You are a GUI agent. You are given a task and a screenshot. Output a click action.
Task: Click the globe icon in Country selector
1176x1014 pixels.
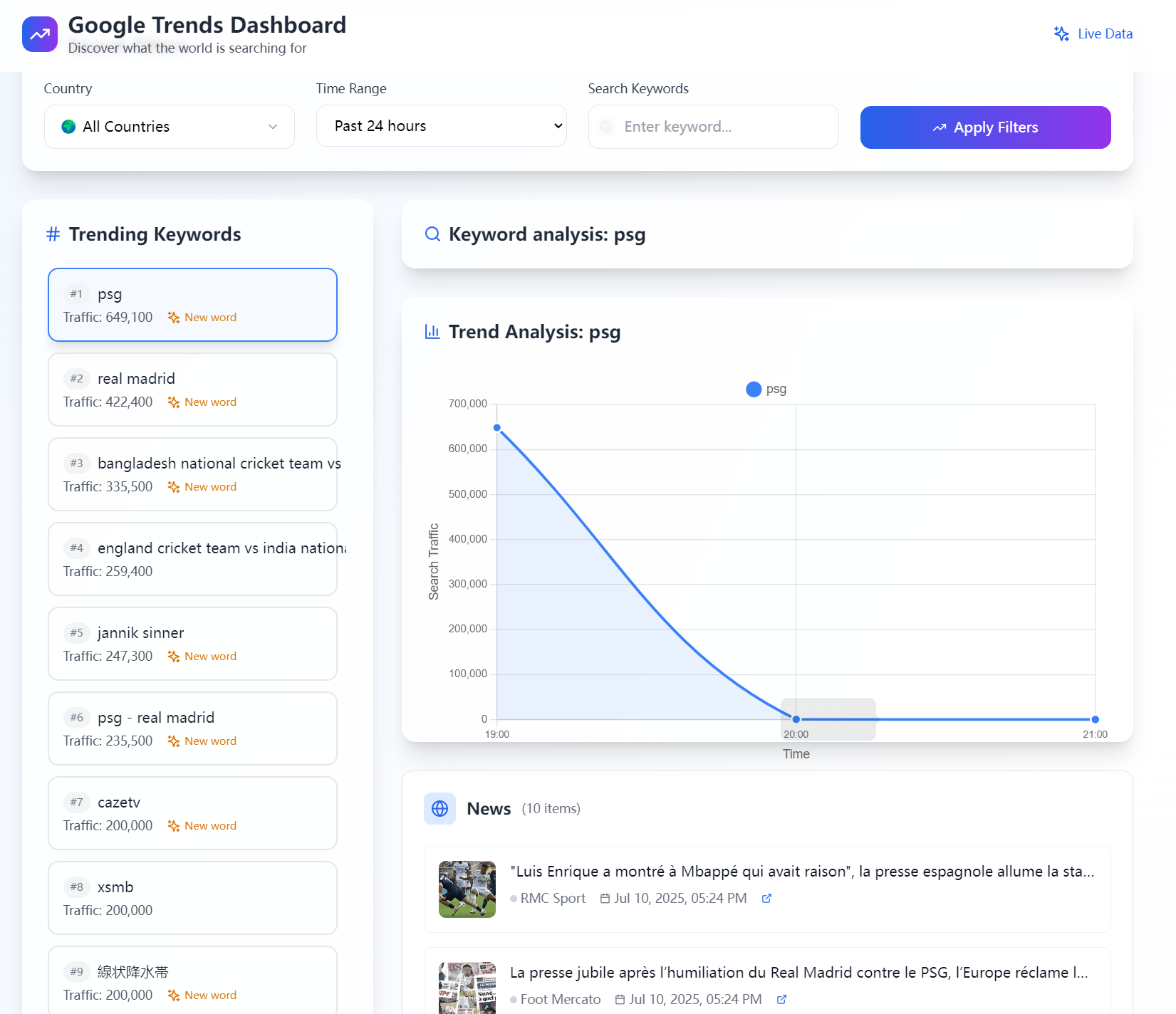[x=68, y=127]
